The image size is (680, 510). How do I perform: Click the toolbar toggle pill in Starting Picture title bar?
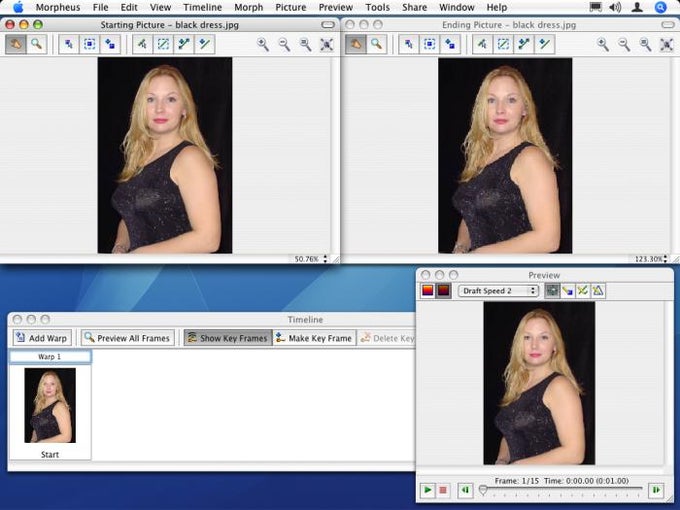coord(328,25)
